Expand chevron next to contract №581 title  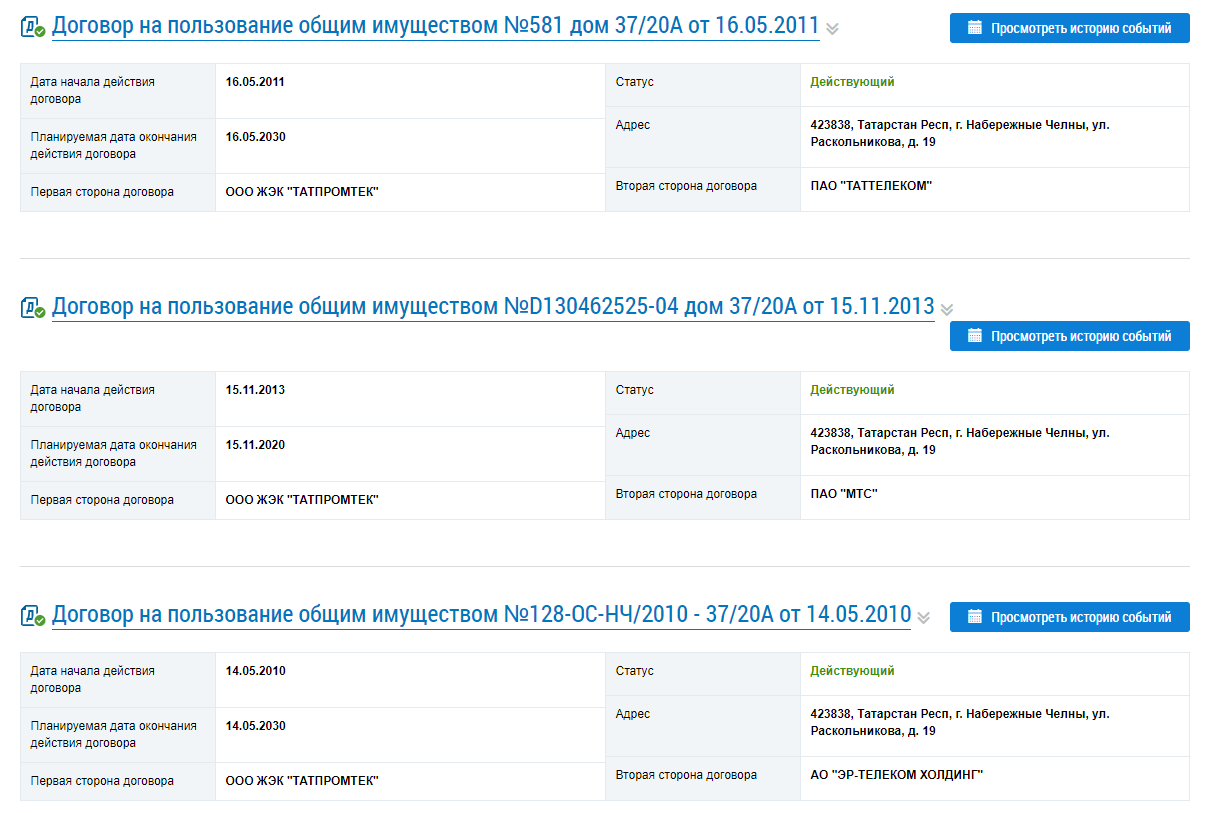pyautogui.click(x=832, y=29)
